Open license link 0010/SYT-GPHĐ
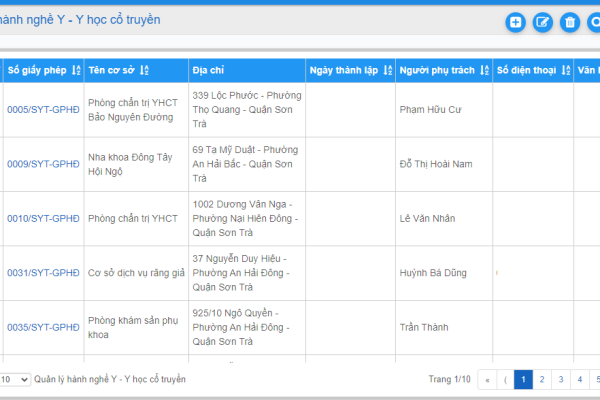600x400 pixels. [x=43, y=219]
